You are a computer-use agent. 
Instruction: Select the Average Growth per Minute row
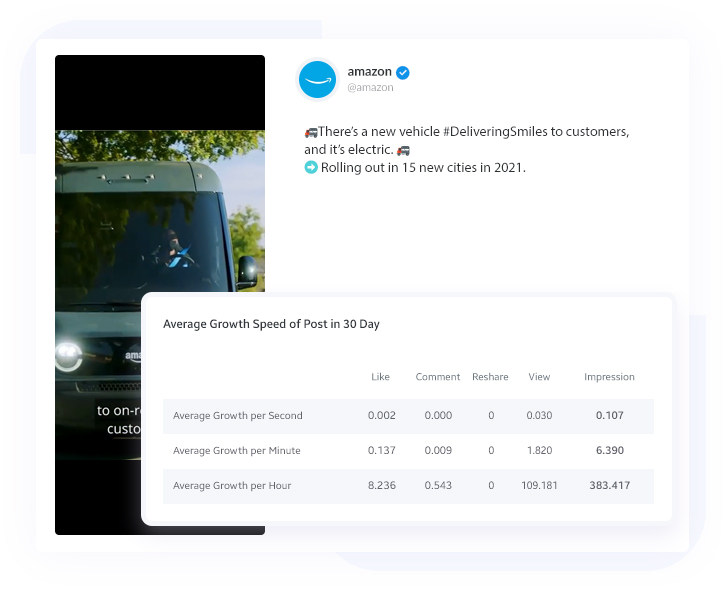tap(408, 451)
